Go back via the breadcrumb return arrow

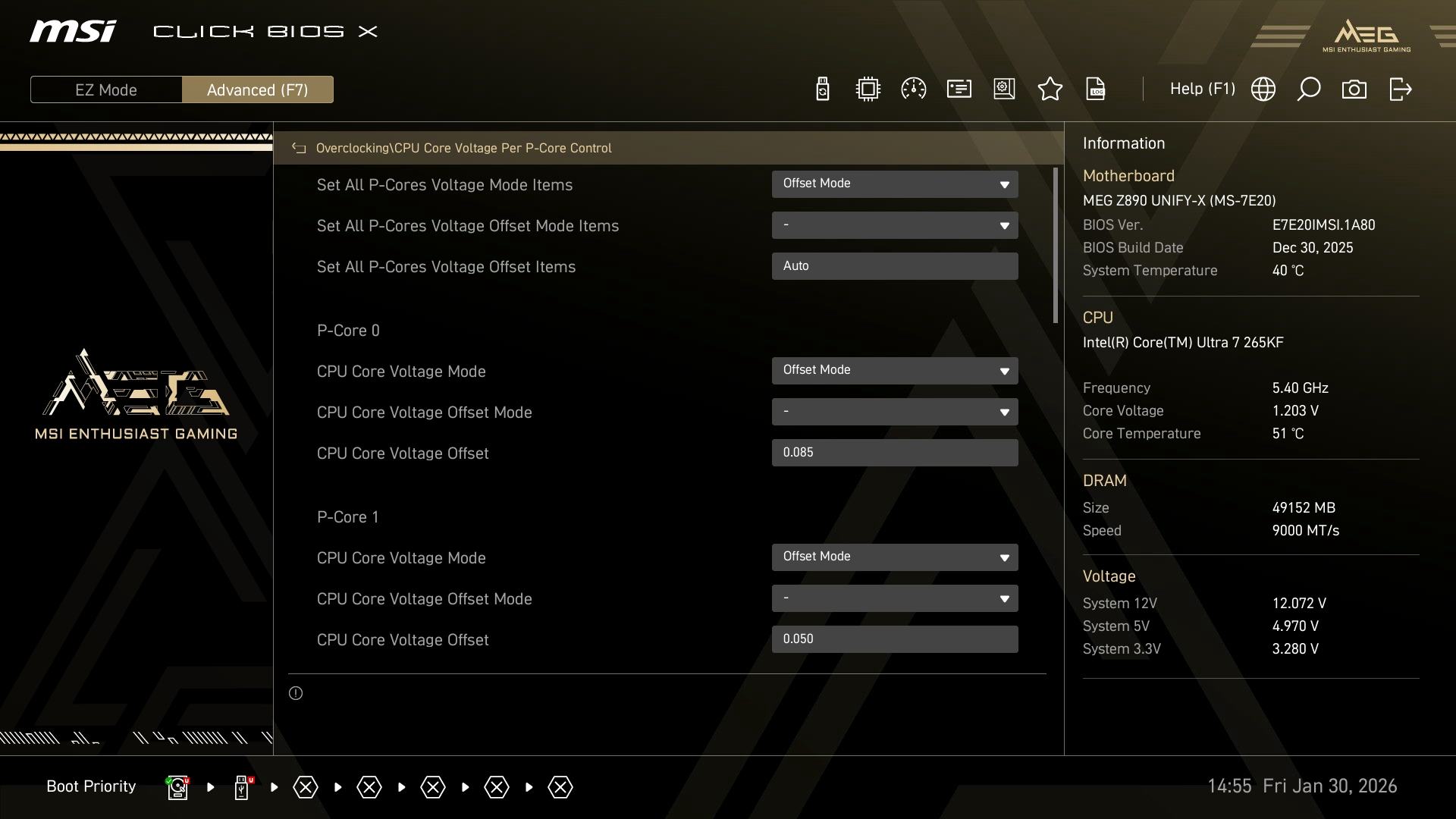click(x=299, y=149)
